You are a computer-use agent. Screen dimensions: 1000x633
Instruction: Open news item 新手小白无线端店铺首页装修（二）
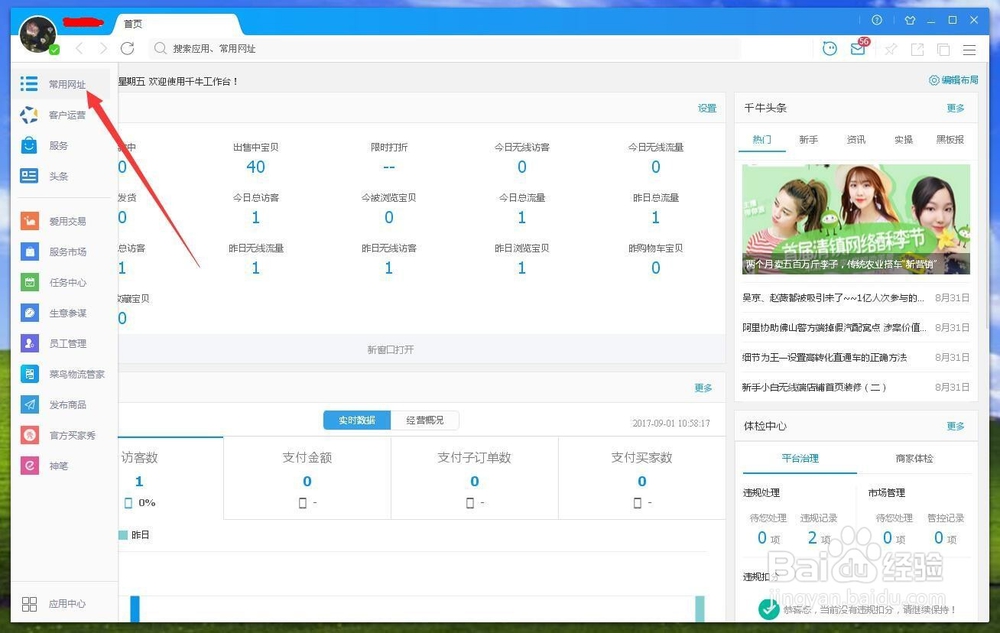tap(814, 387)
